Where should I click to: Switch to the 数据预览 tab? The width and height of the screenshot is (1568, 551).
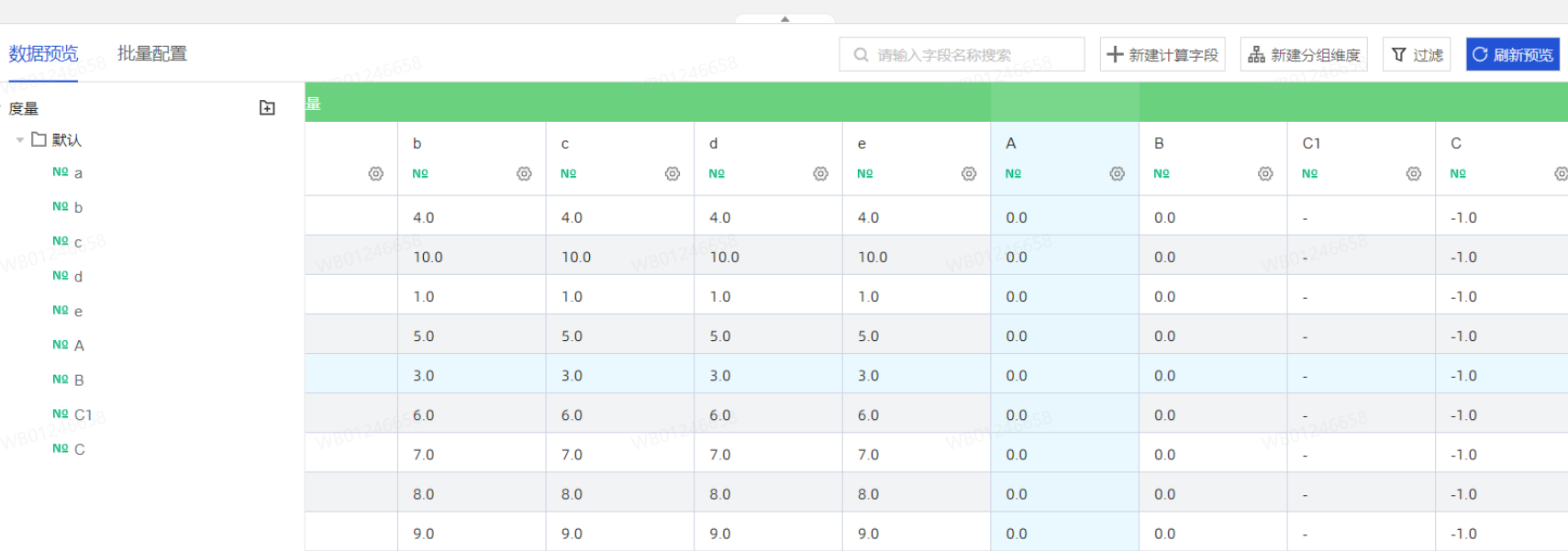[x=43, y=54]
